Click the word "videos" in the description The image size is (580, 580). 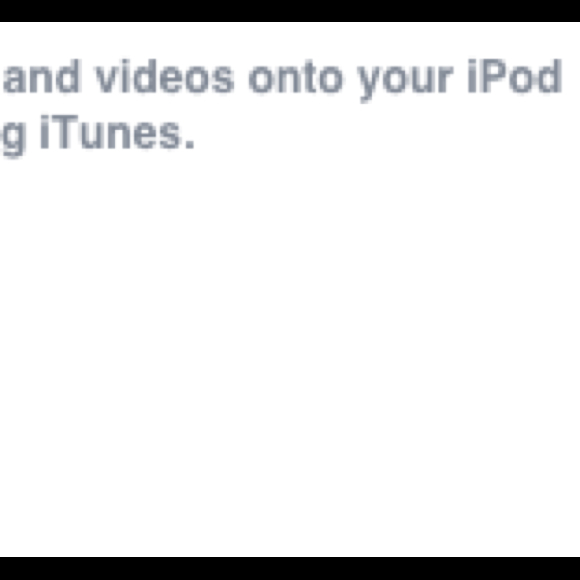point(165,77)
